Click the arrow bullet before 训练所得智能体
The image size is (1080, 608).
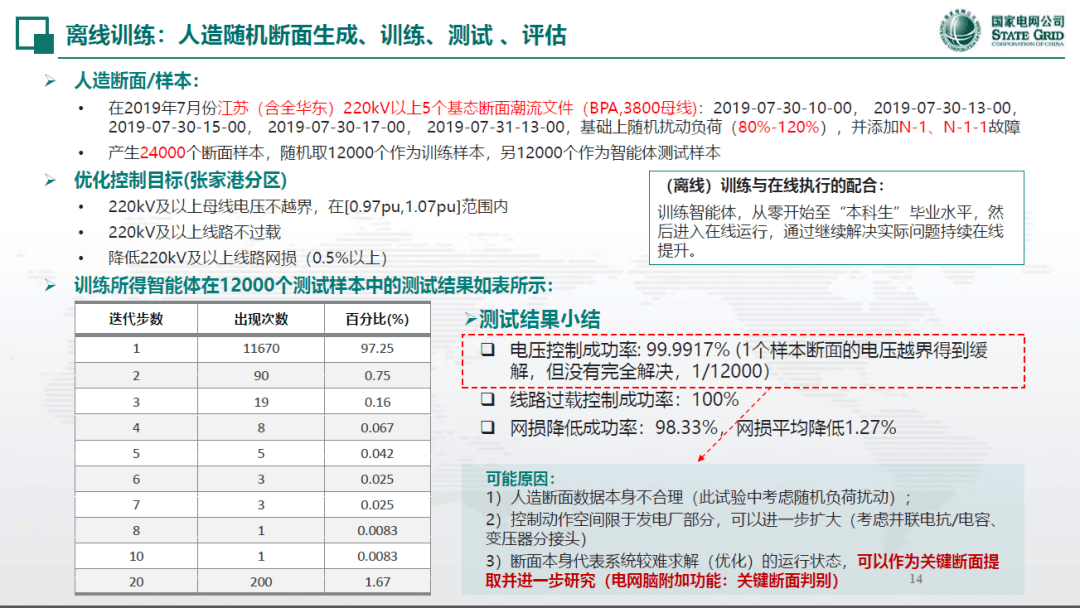pos(50,285)
